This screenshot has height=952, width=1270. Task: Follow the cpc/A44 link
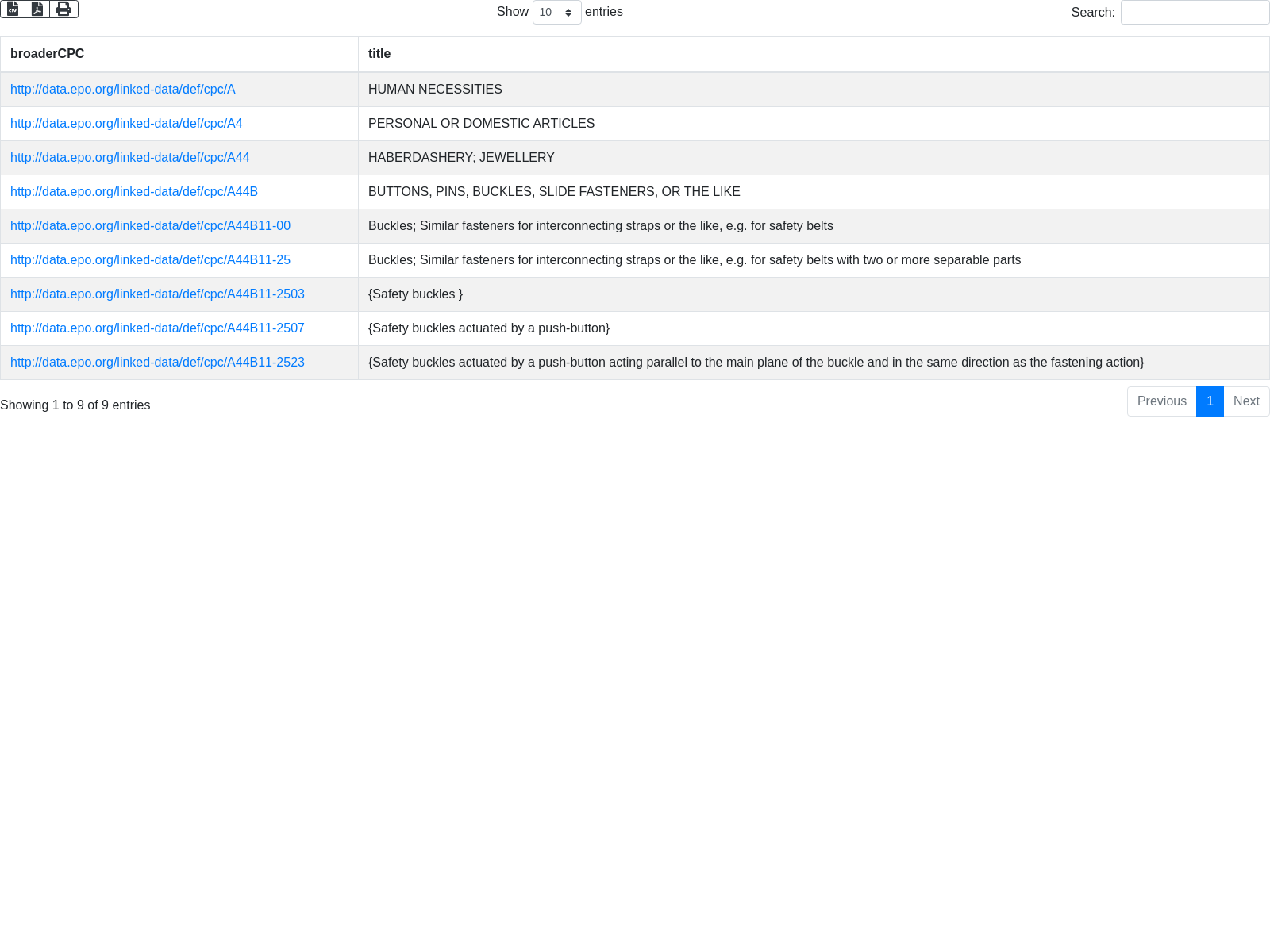[130, 158]
